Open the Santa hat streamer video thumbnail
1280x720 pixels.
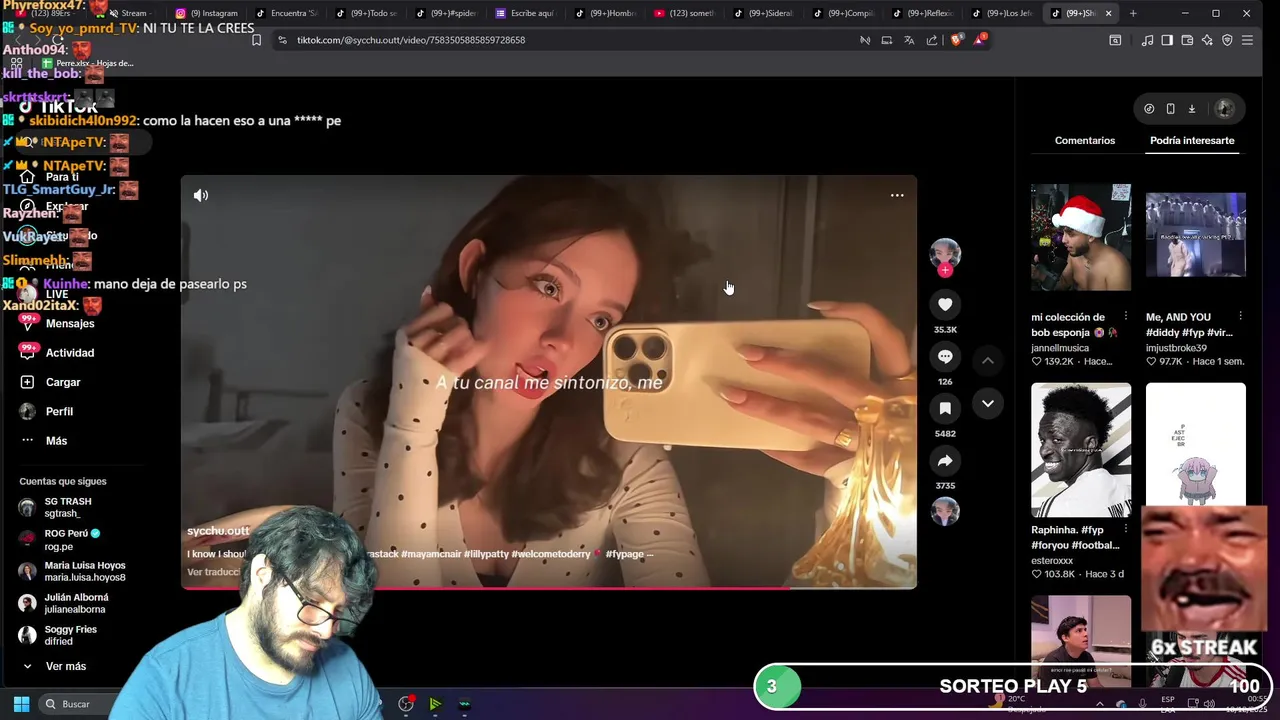(x=1081, y=237)
